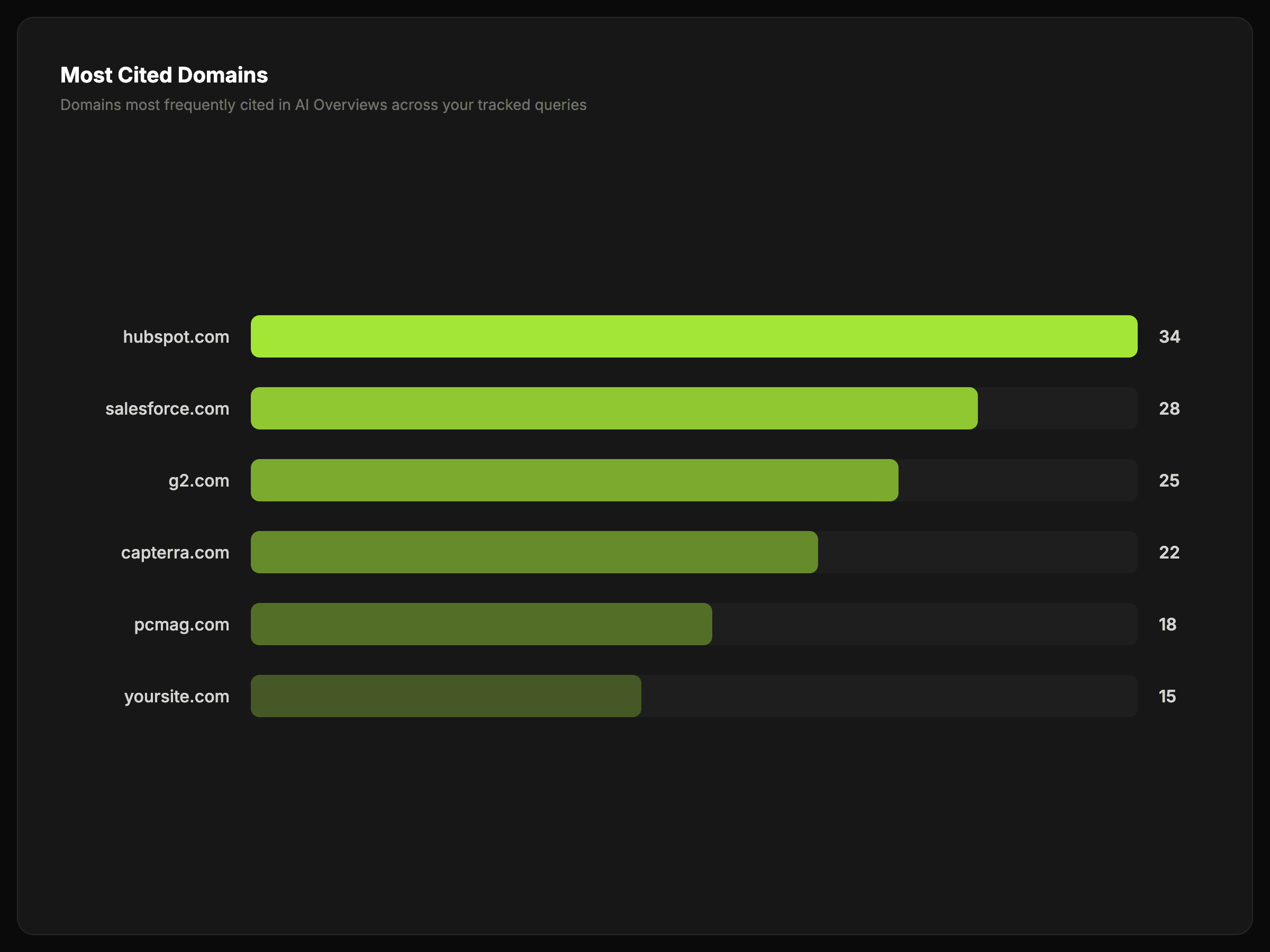The image size is (1270, 952).
Task: Select the hubspot.com domain label
Action: pos(176,337)
